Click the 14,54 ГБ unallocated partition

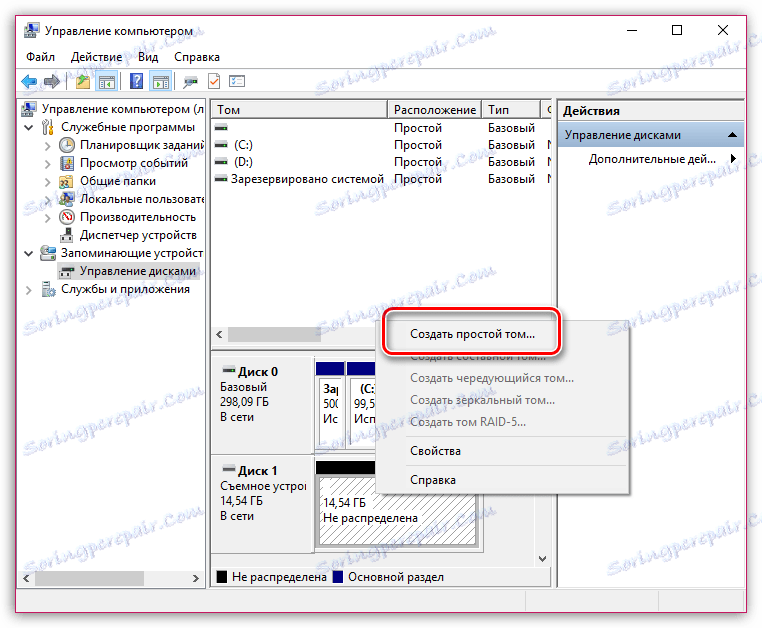(397, 510)
